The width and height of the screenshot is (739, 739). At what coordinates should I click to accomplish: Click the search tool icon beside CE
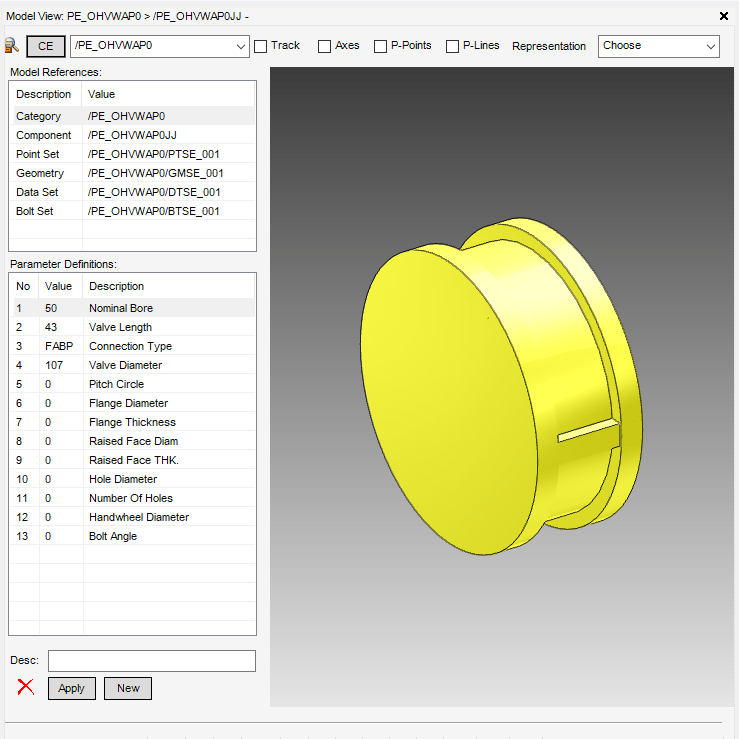pyautogui.click(x=12, y=46)
